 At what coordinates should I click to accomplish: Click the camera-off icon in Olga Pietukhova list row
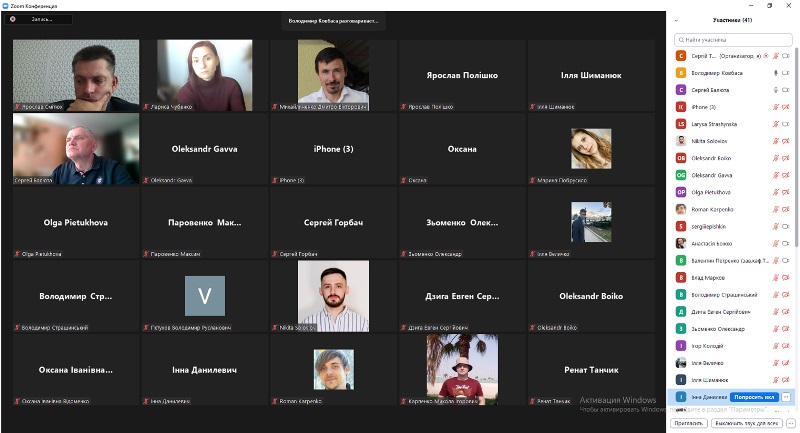[x=786, y=192]
